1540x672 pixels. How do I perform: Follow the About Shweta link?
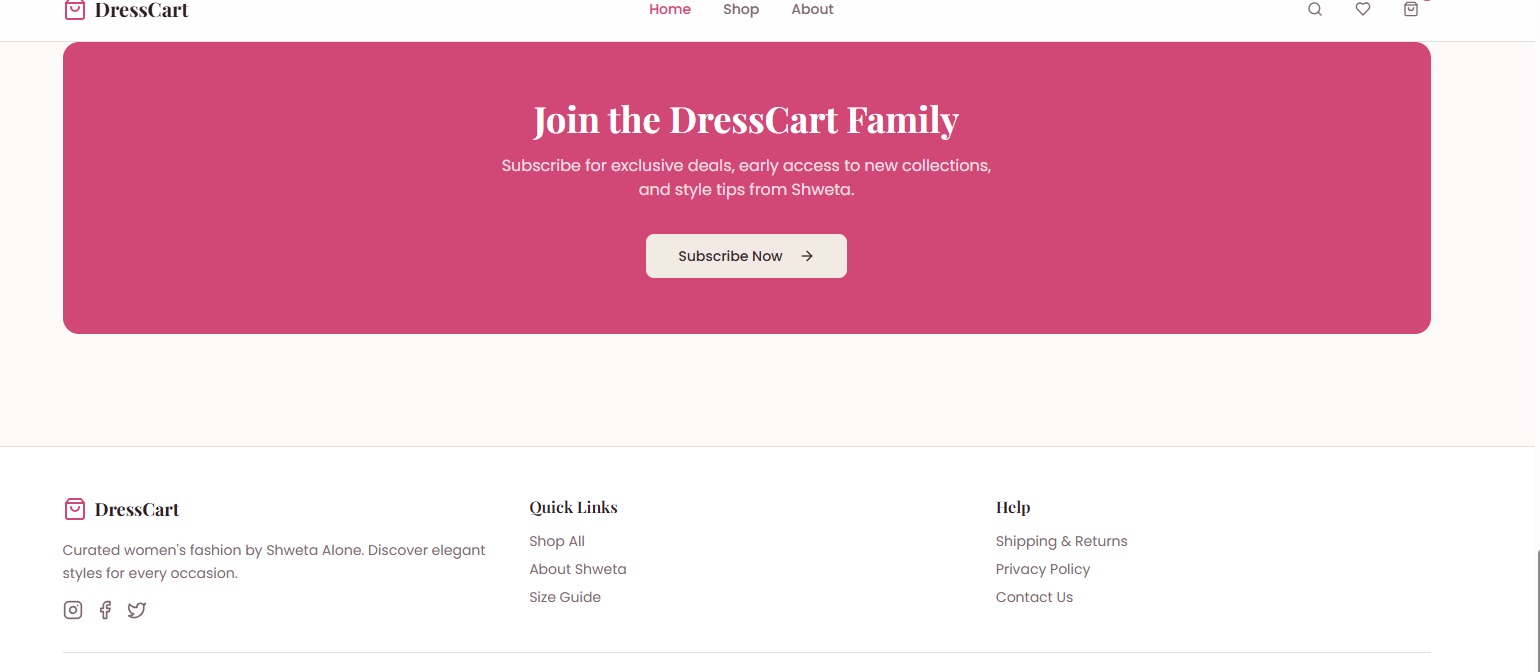[578, 569]
